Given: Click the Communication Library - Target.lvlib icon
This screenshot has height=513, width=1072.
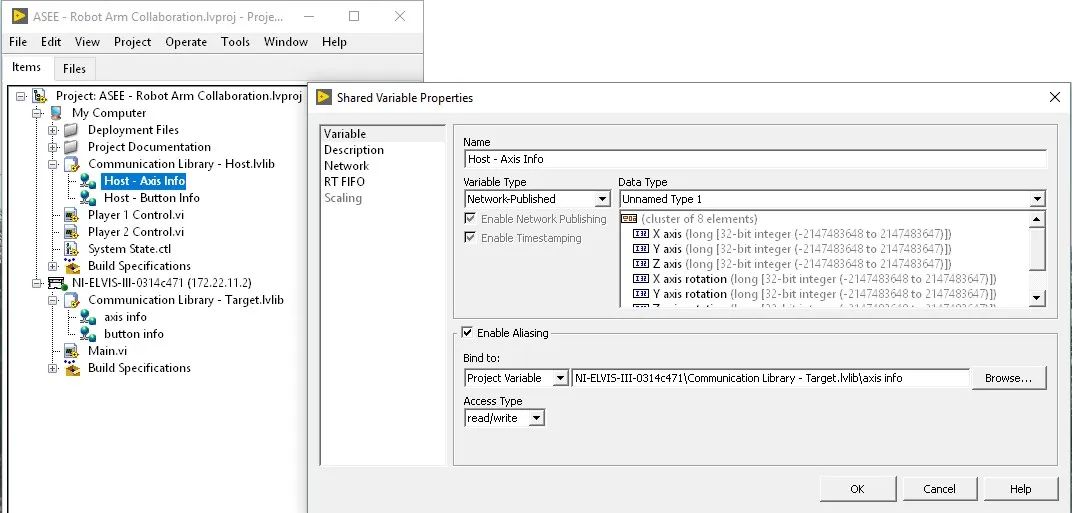Looking at the screenshot, I should [x=72, y=300].
